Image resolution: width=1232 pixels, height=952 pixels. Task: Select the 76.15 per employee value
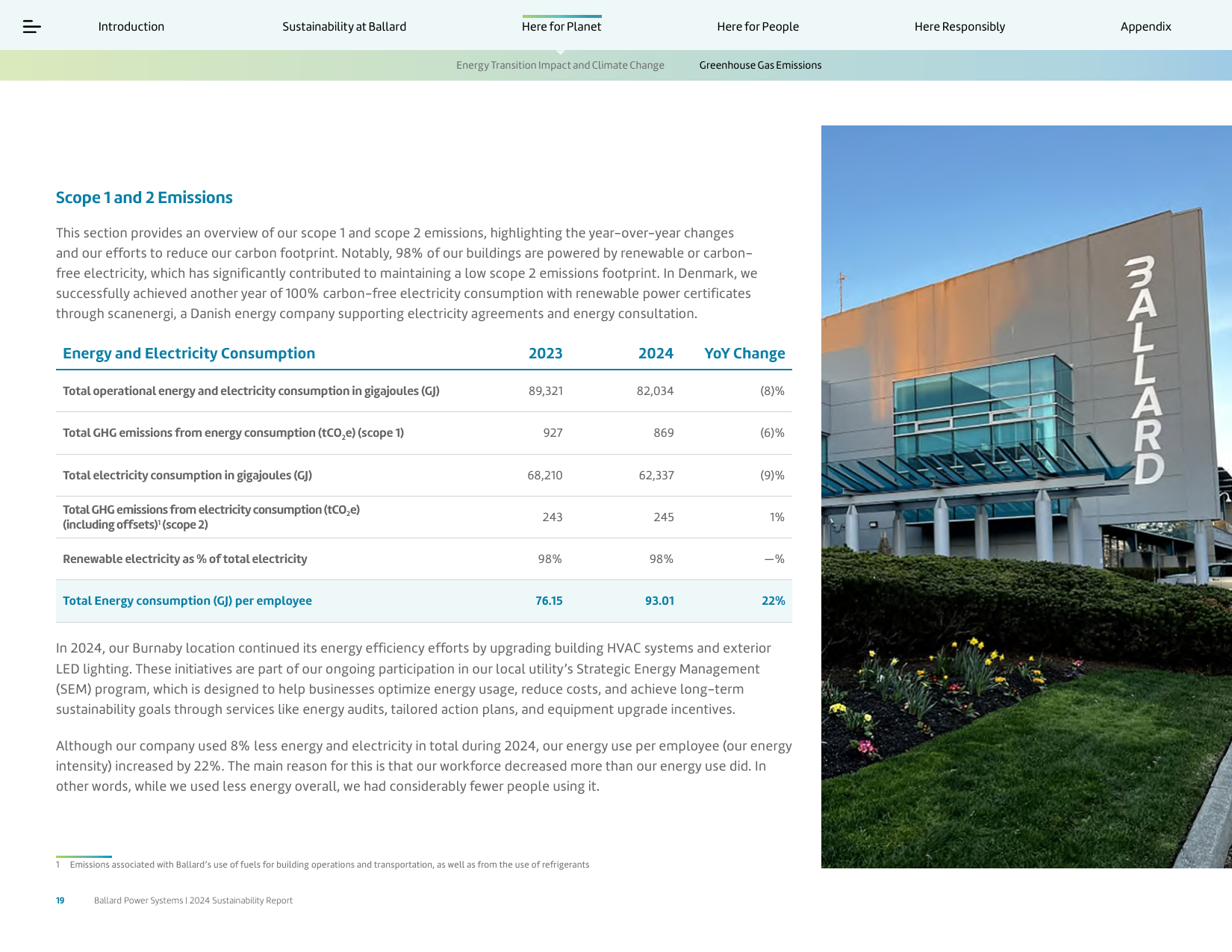(x=549, y=601)
